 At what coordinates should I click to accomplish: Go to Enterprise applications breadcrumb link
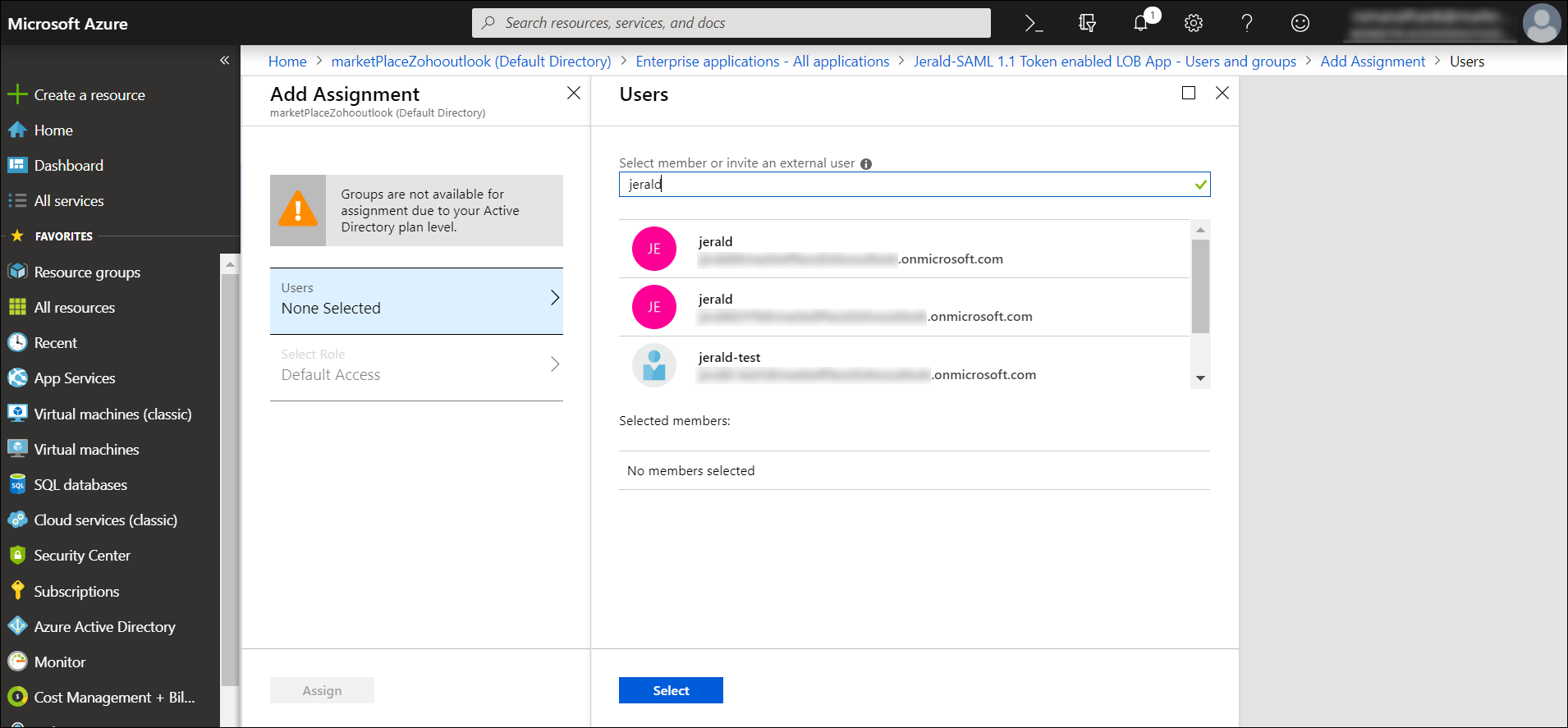(x=762, y=62)
